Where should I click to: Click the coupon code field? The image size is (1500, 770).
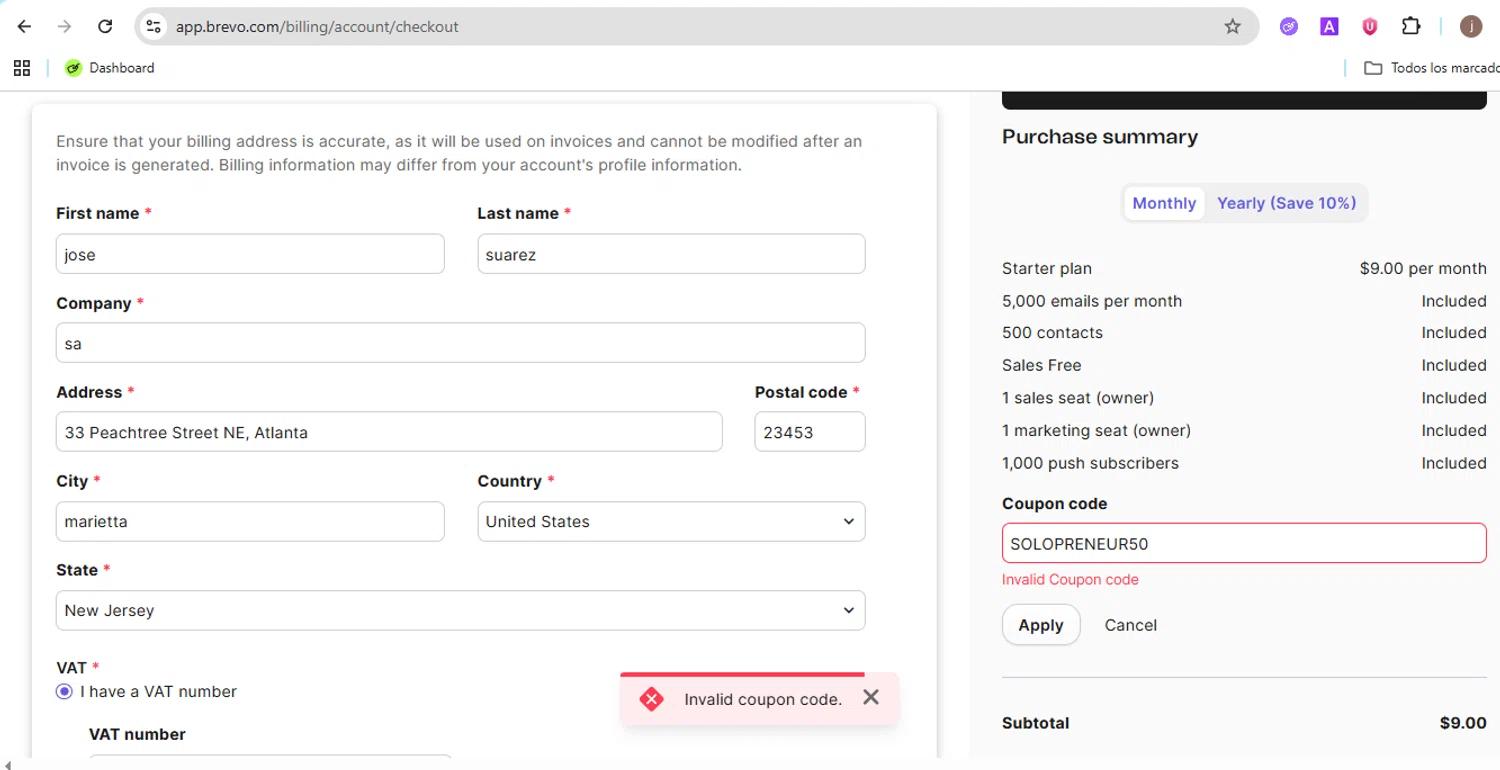pos(1244,544)
